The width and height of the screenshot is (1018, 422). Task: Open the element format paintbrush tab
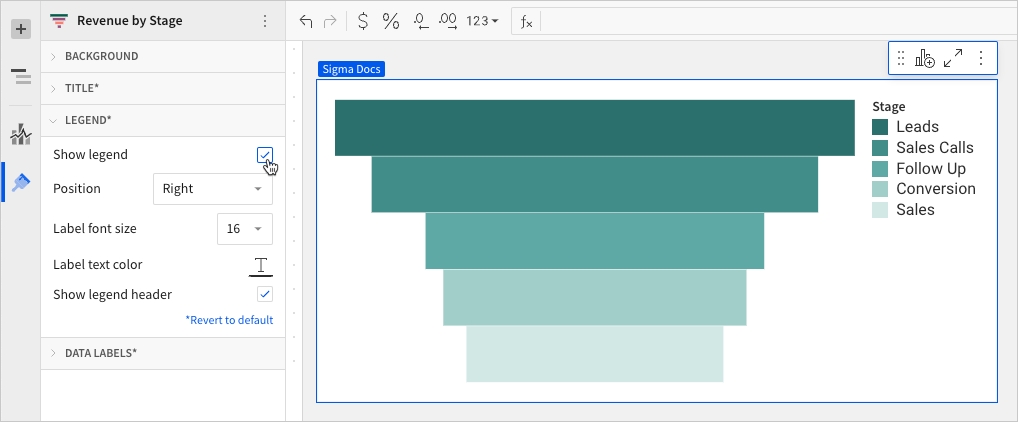point(20,182)
